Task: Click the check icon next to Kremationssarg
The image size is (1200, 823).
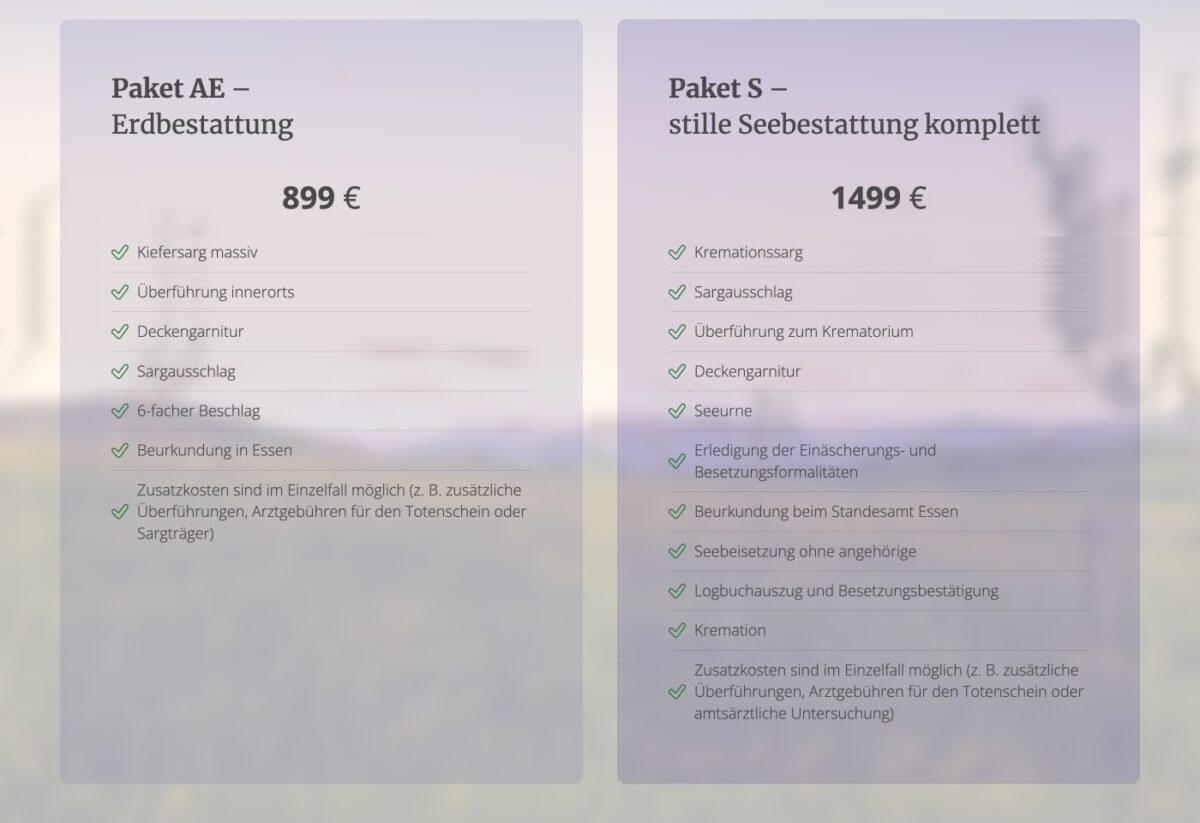Action: 677,252
